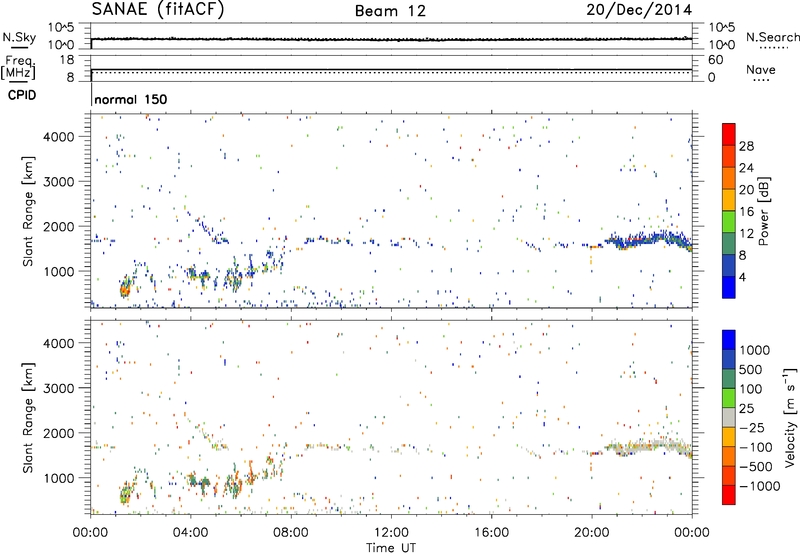Click the '16:00' time axis tick label
Screen dimensions: 800x554
(x=491, y=533)
